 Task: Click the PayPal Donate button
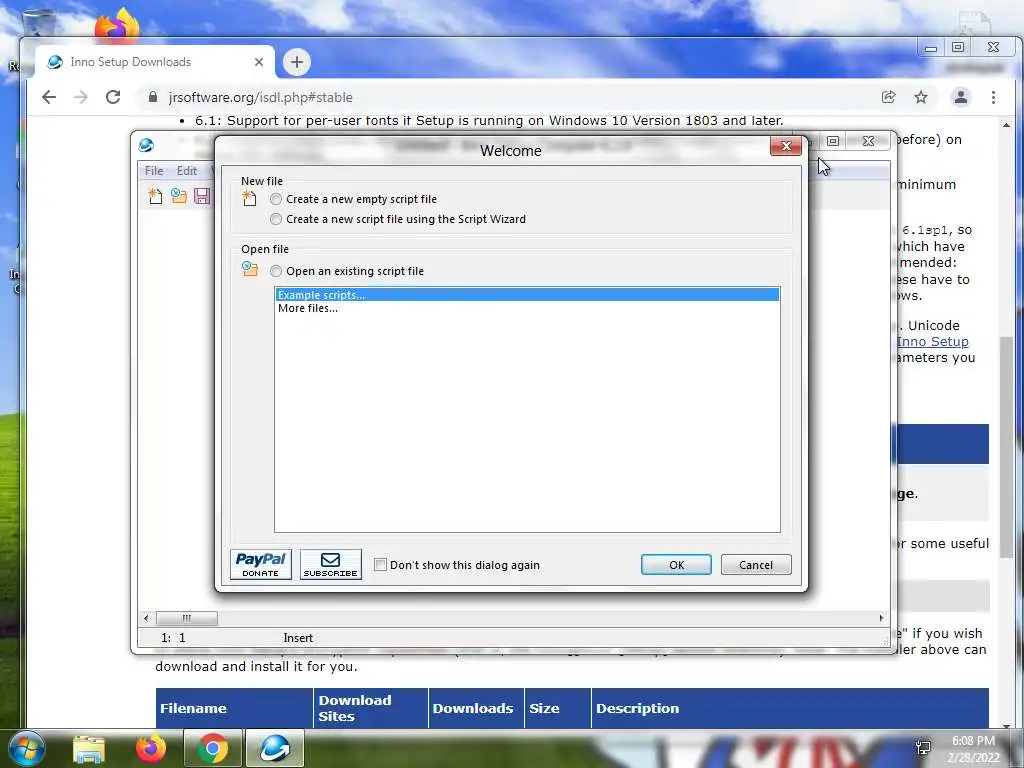pos(261,564)
